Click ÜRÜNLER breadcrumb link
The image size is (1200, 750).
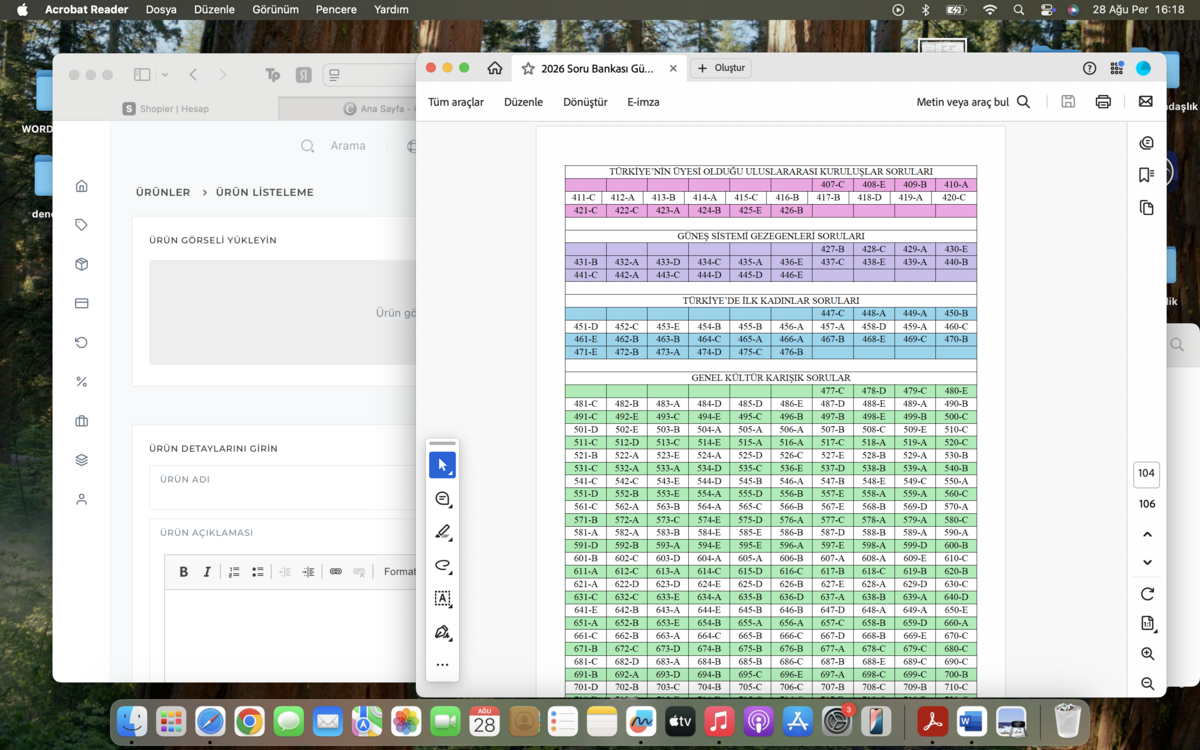coord(163,192)
